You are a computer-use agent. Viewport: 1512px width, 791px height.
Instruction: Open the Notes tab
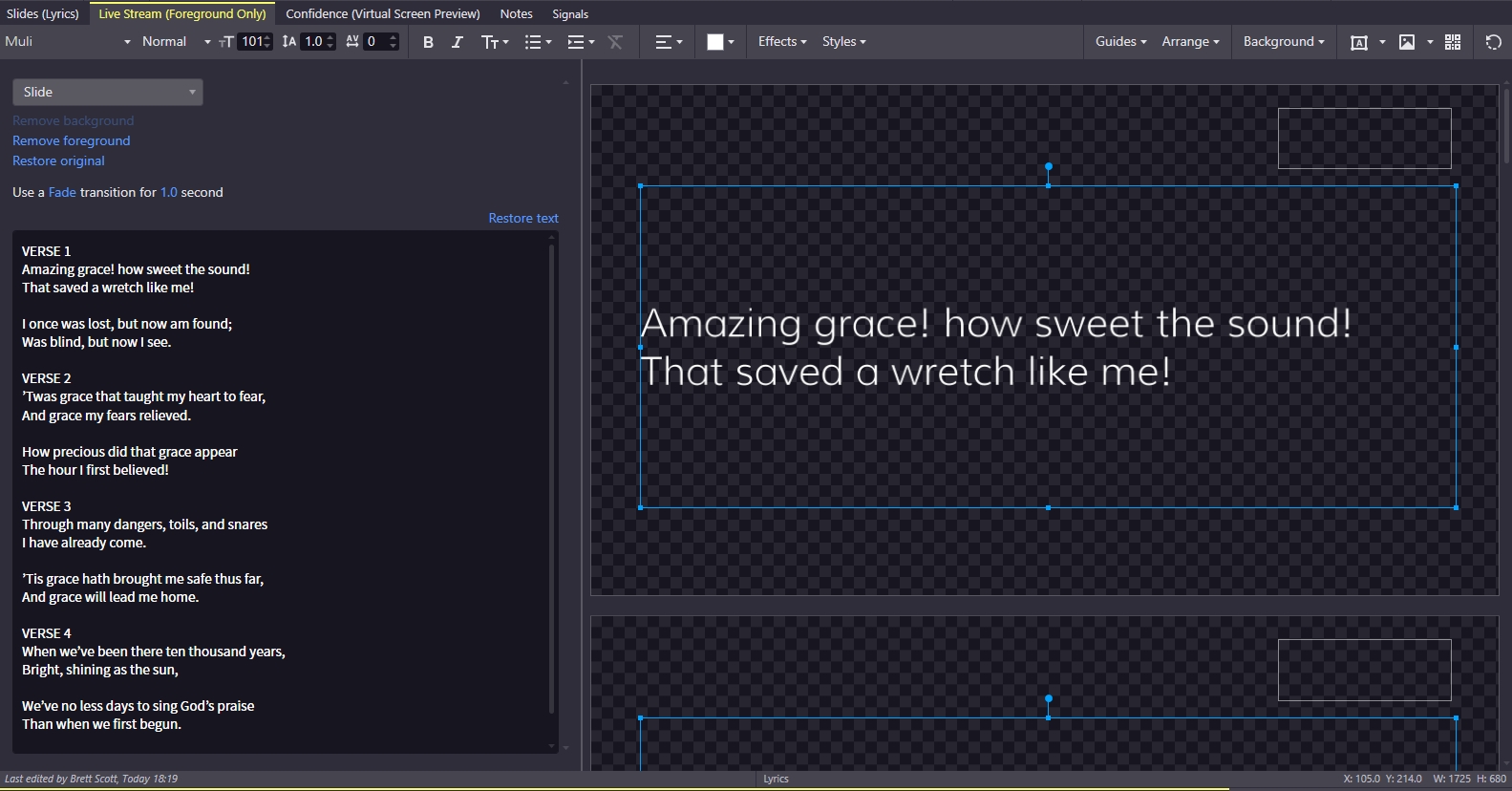tap(516, 13)
